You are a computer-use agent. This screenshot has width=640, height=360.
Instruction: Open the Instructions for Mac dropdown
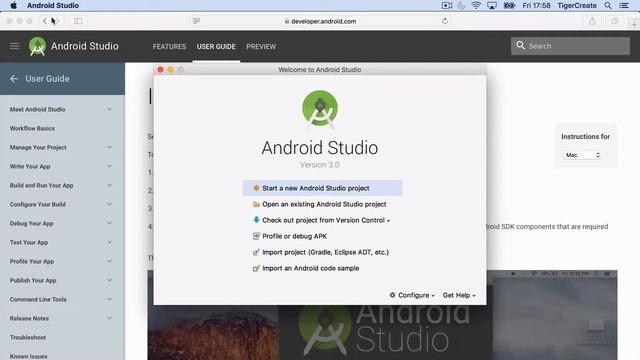pyautogui.click(x=582, y=155)
